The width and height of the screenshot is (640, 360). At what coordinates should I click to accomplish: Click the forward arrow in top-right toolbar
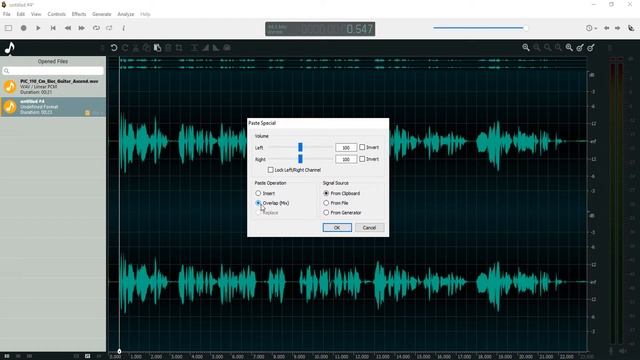coord(618,28)
